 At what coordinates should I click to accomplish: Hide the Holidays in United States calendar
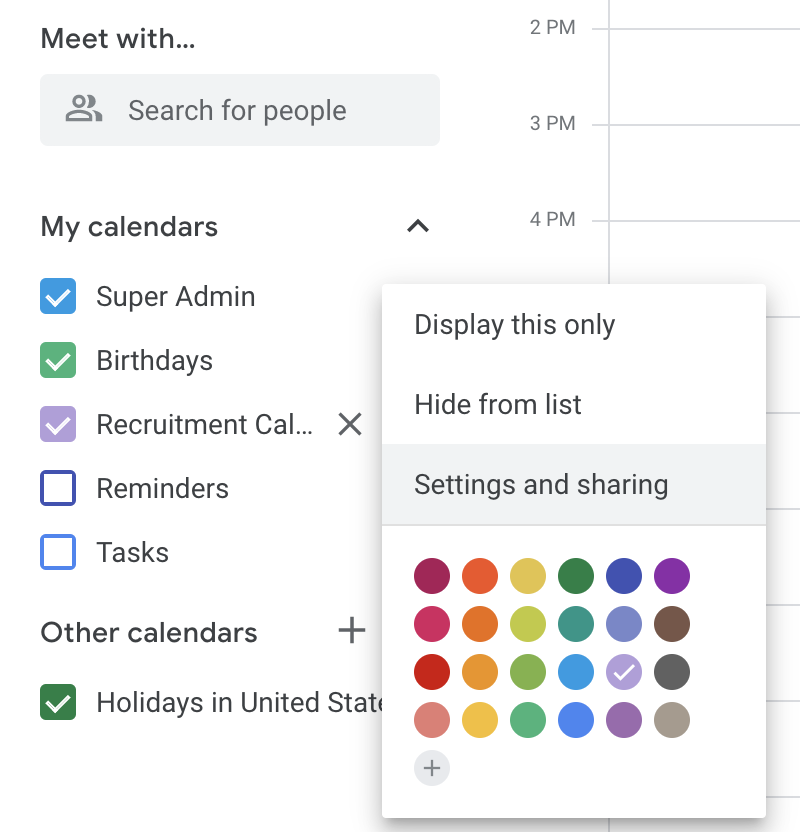(x=58, y=702)
